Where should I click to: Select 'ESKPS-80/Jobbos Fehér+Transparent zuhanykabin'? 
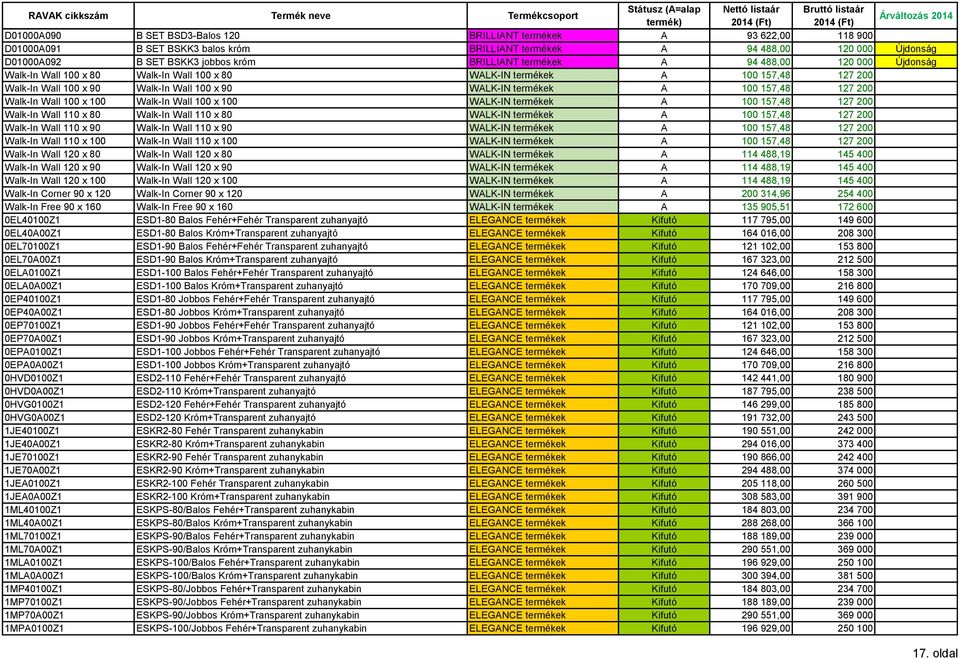point(249,588)
